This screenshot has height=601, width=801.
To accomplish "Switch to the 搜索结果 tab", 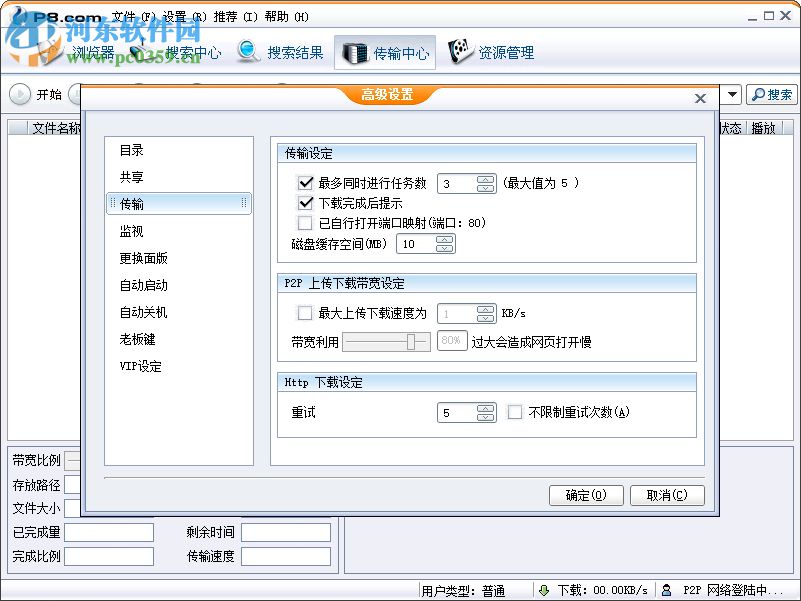I will pos(280,52).
